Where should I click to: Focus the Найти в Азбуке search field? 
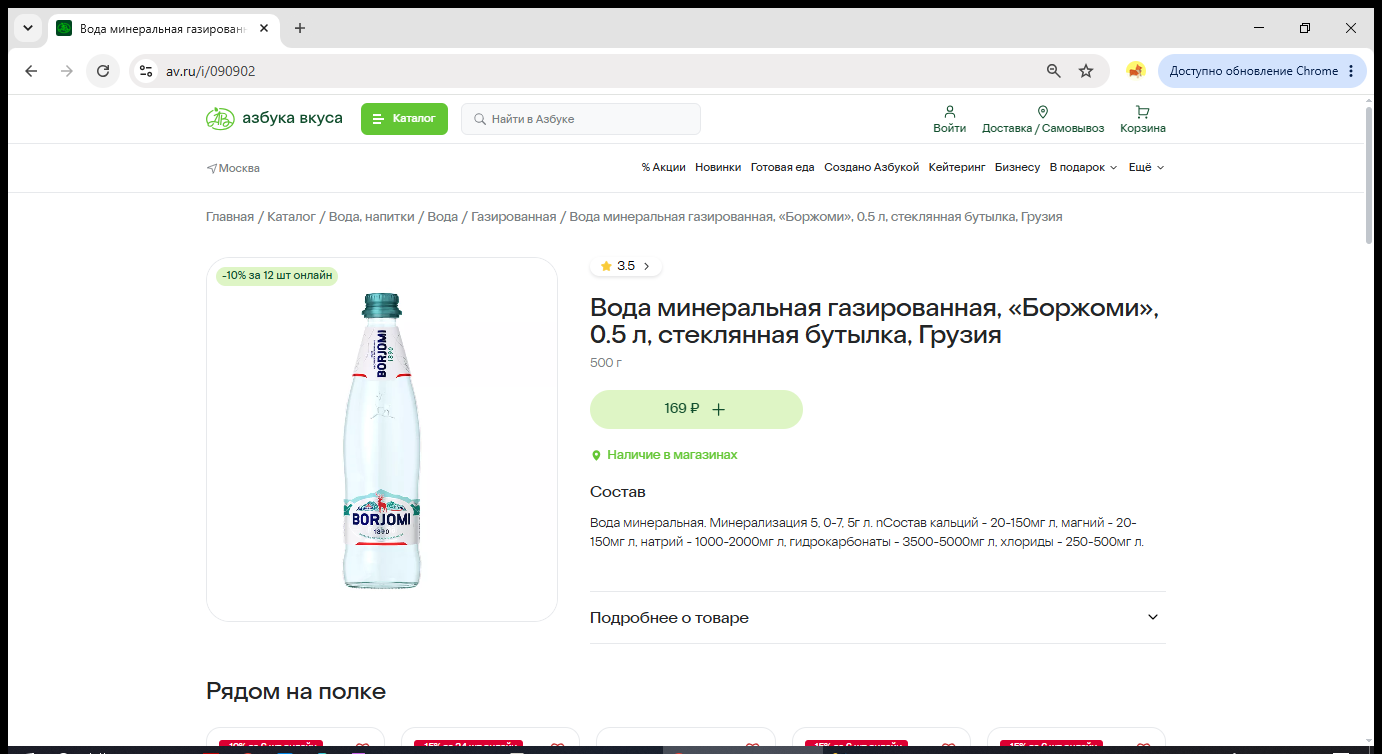tap(581, 119)
